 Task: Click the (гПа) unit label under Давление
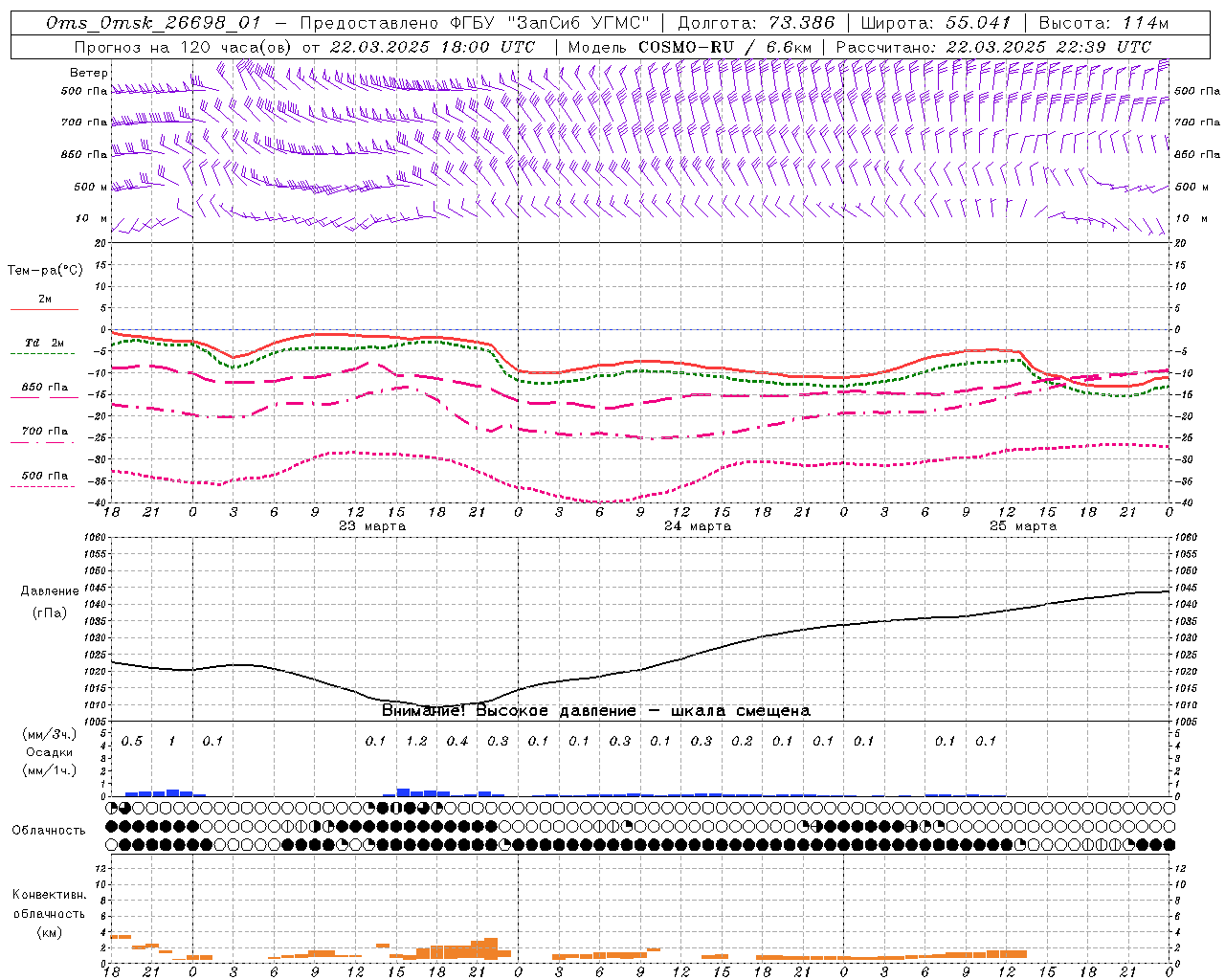(x=50, y=613)
